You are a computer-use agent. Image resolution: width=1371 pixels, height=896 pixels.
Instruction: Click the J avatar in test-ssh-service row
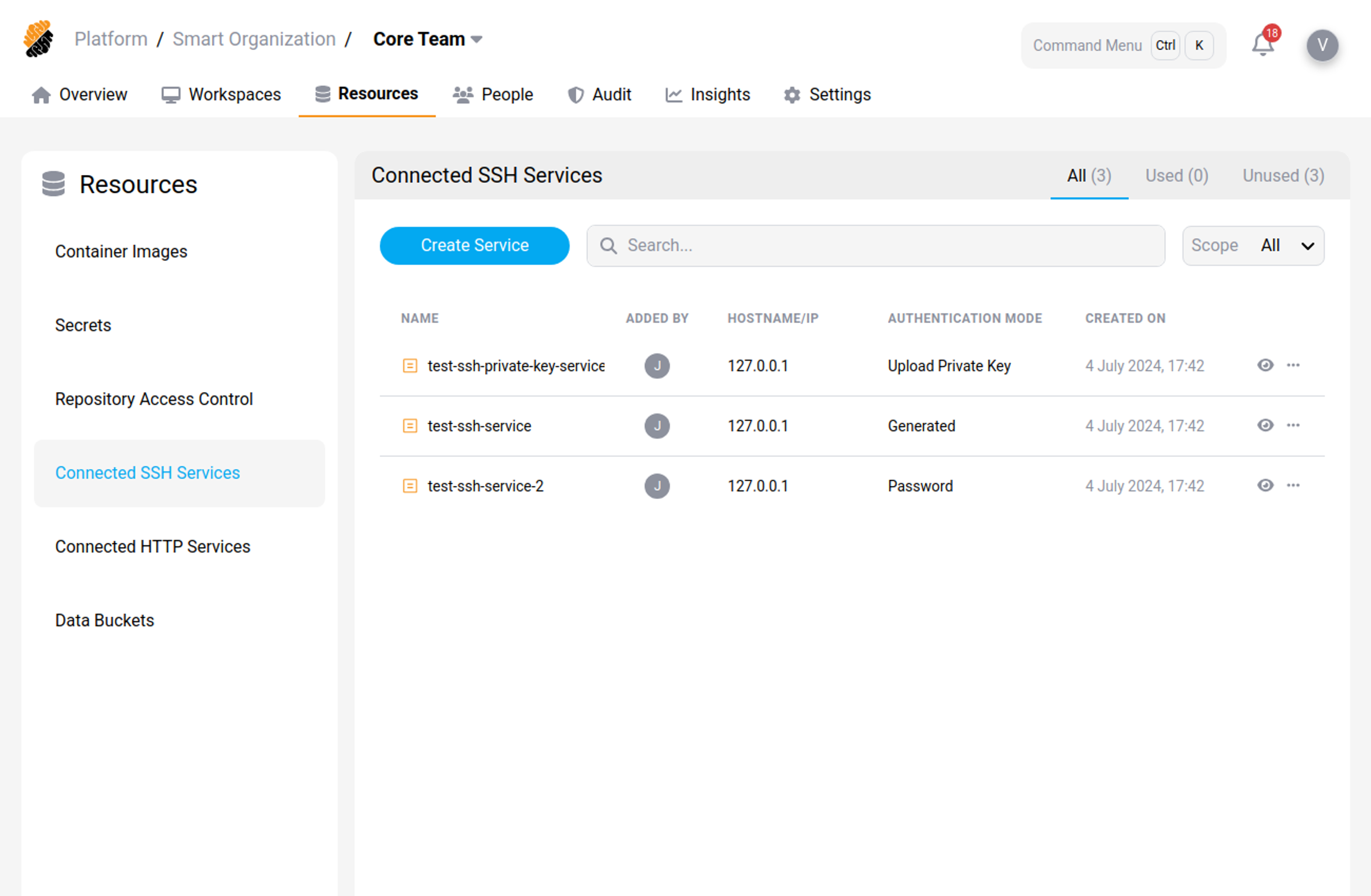657,426
